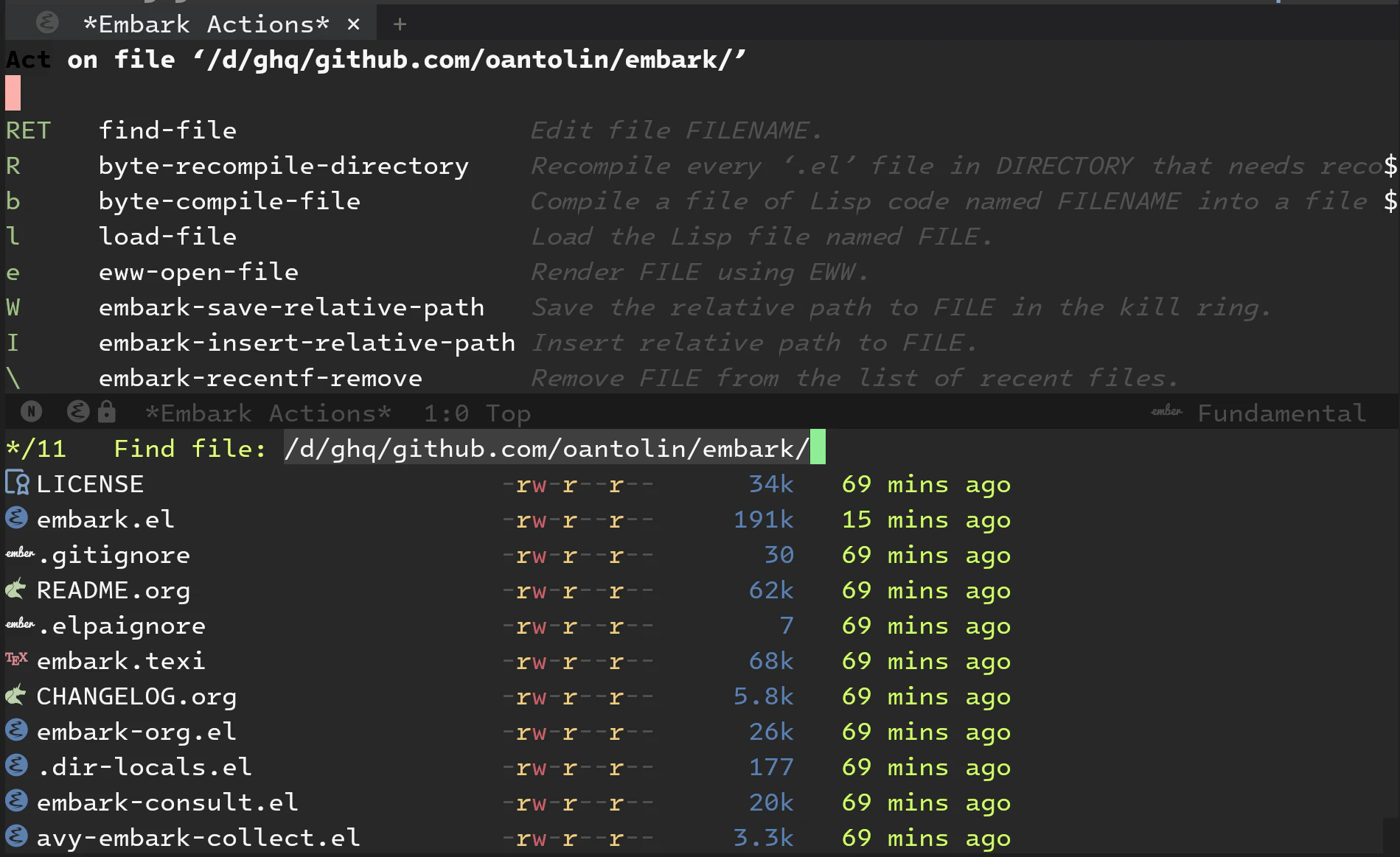
Task: Click the README.org org-mode icon
Action: (16, 589)
